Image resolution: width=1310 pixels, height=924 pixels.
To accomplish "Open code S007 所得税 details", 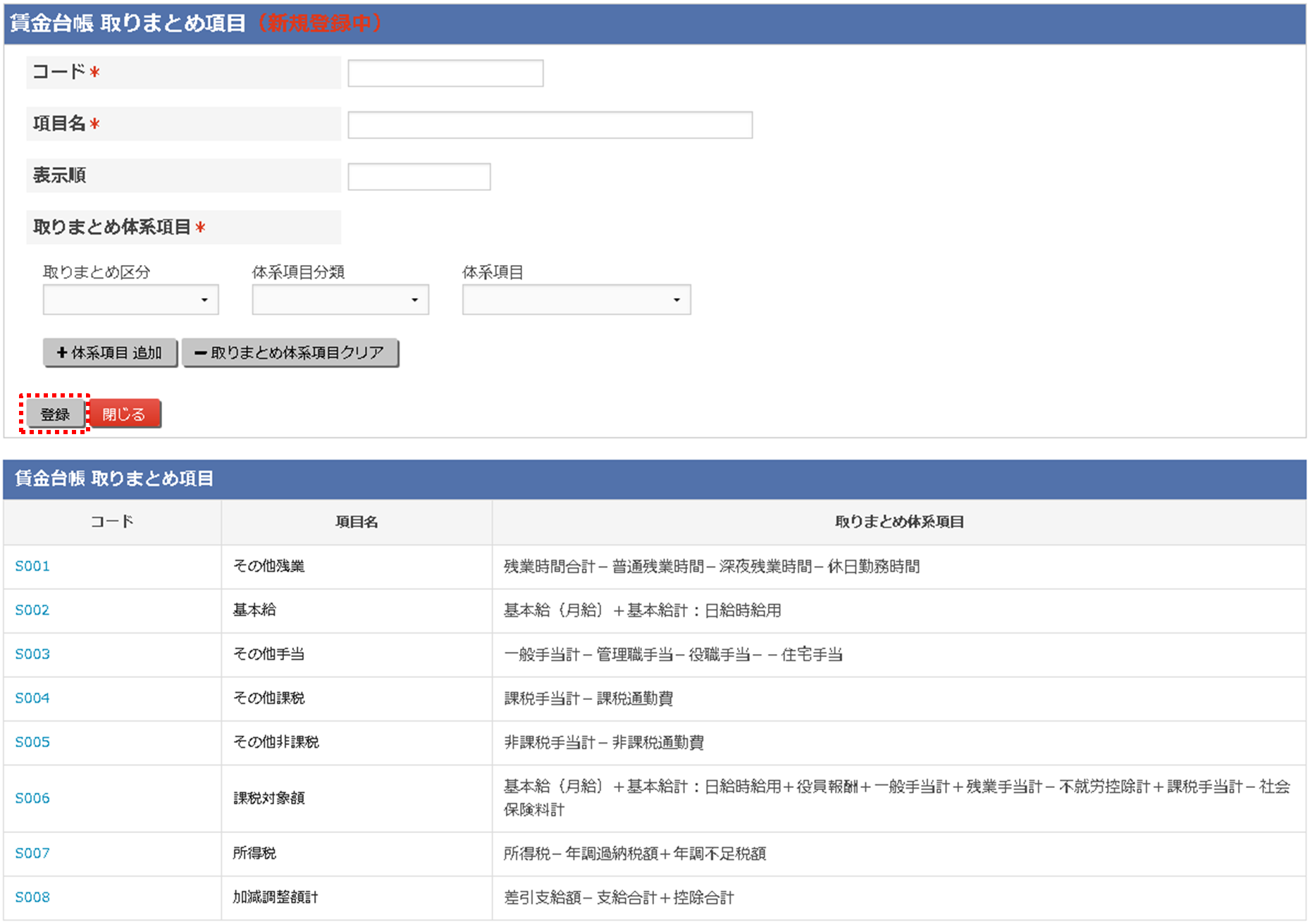I will (x=32, y=854).
